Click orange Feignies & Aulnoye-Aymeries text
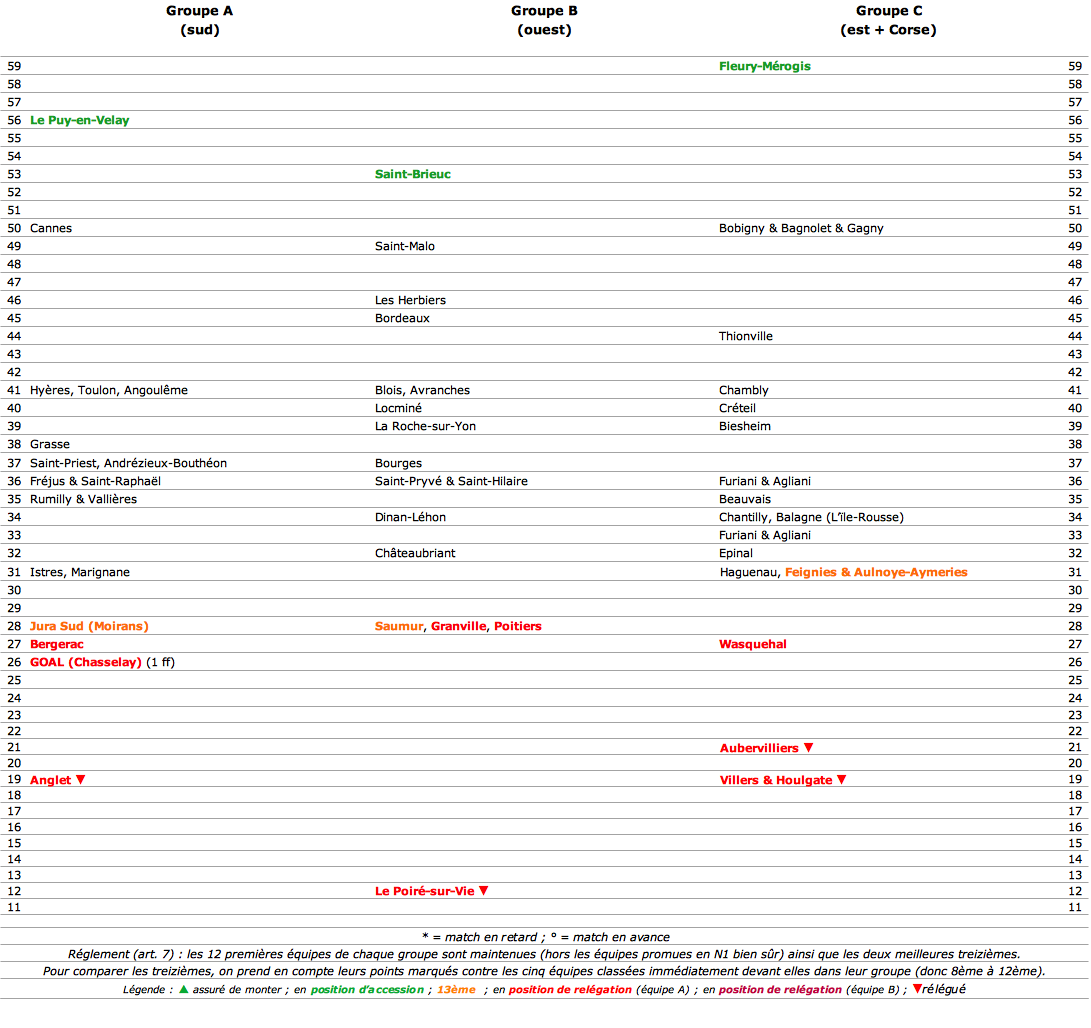1091x1028 pixels. [x=876, y=572]
